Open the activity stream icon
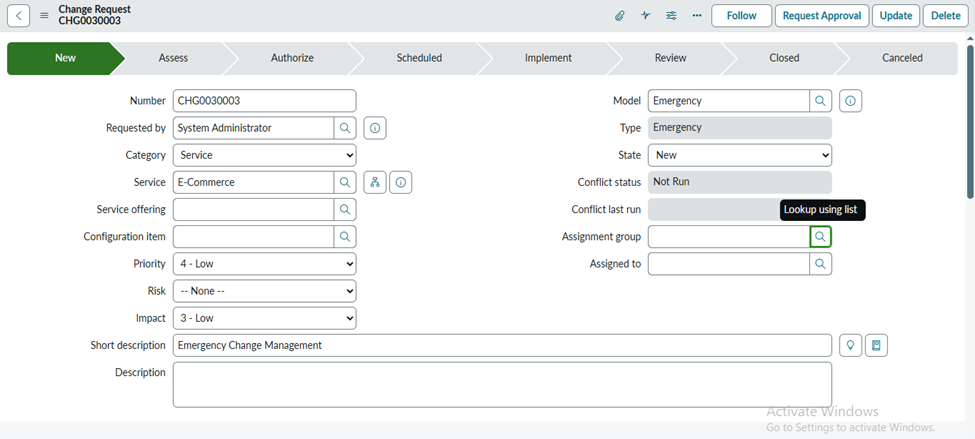 tap(646, 16)
